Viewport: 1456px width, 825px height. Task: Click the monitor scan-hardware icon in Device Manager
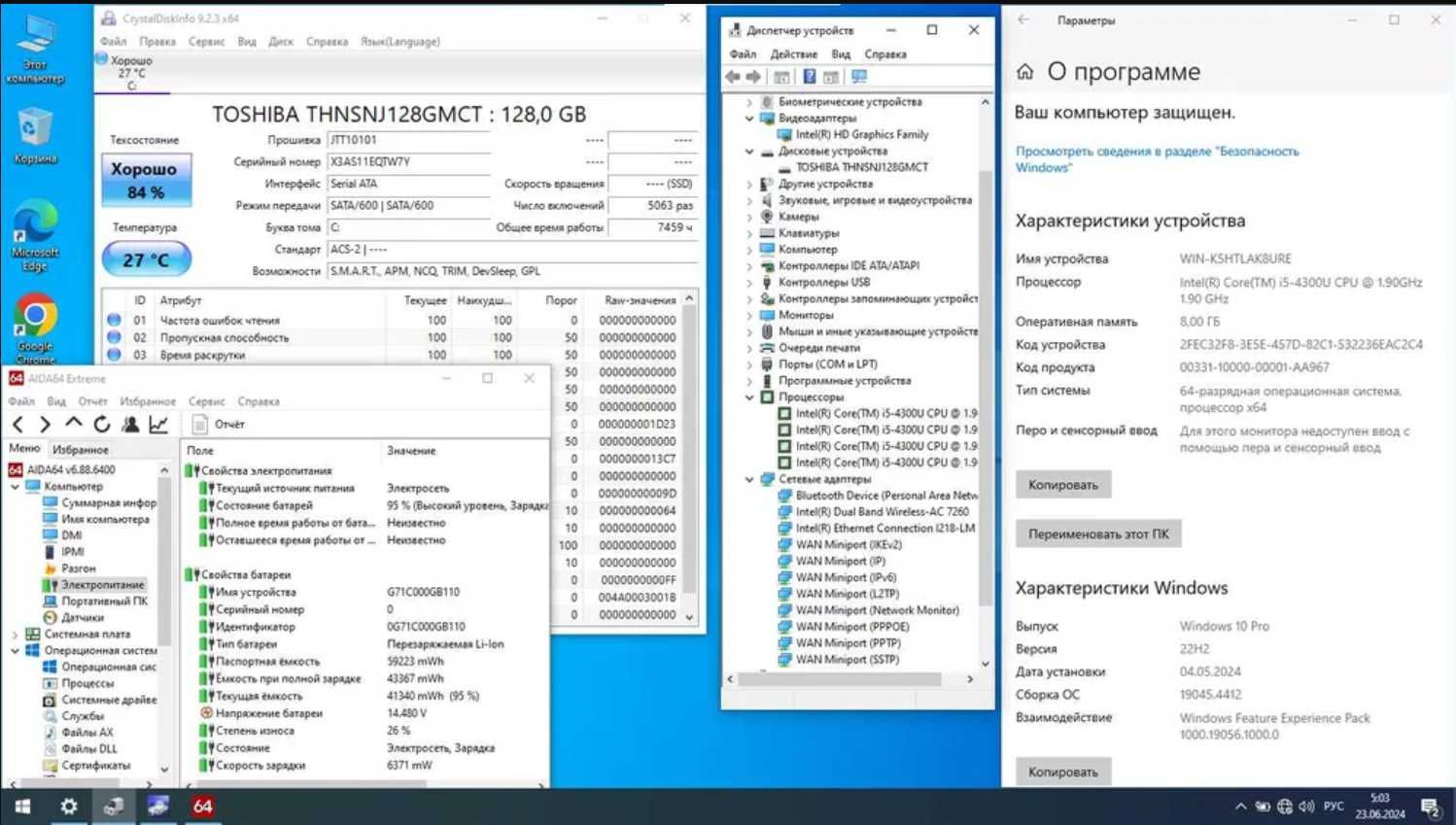859,77
